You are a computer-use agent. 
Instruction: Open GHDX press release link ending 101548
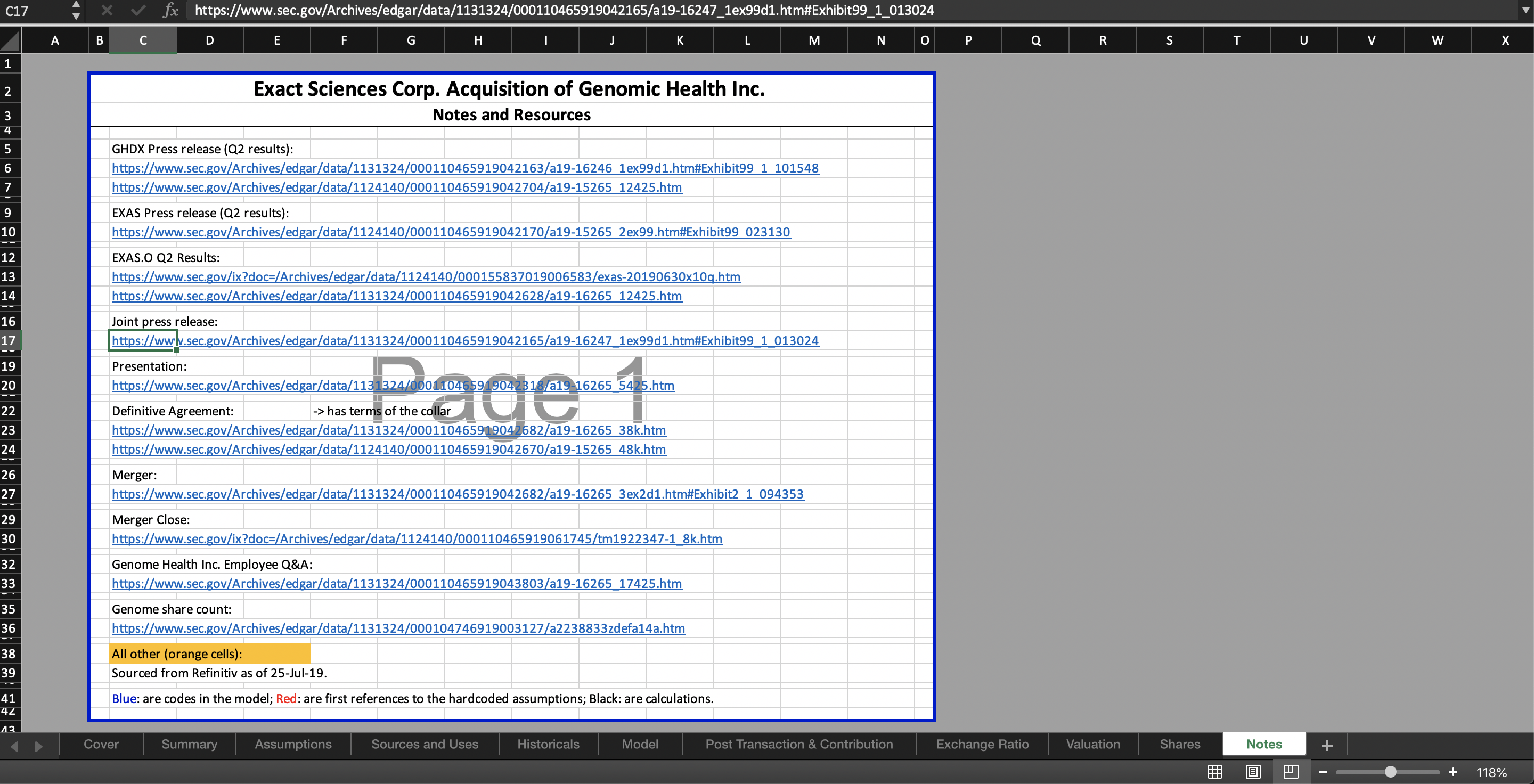pyautogui.click(x=465, y=168)
